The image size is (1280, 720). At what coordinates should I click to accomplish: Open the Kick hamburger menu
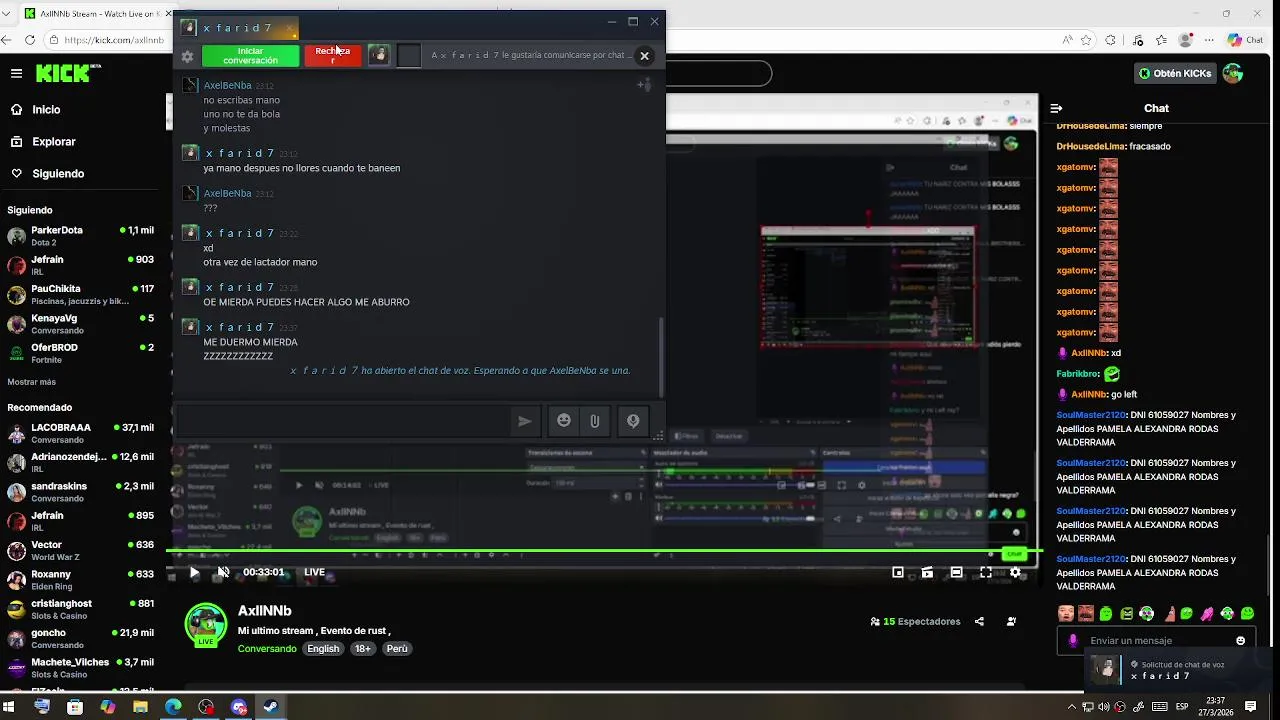tap(16, 73)
